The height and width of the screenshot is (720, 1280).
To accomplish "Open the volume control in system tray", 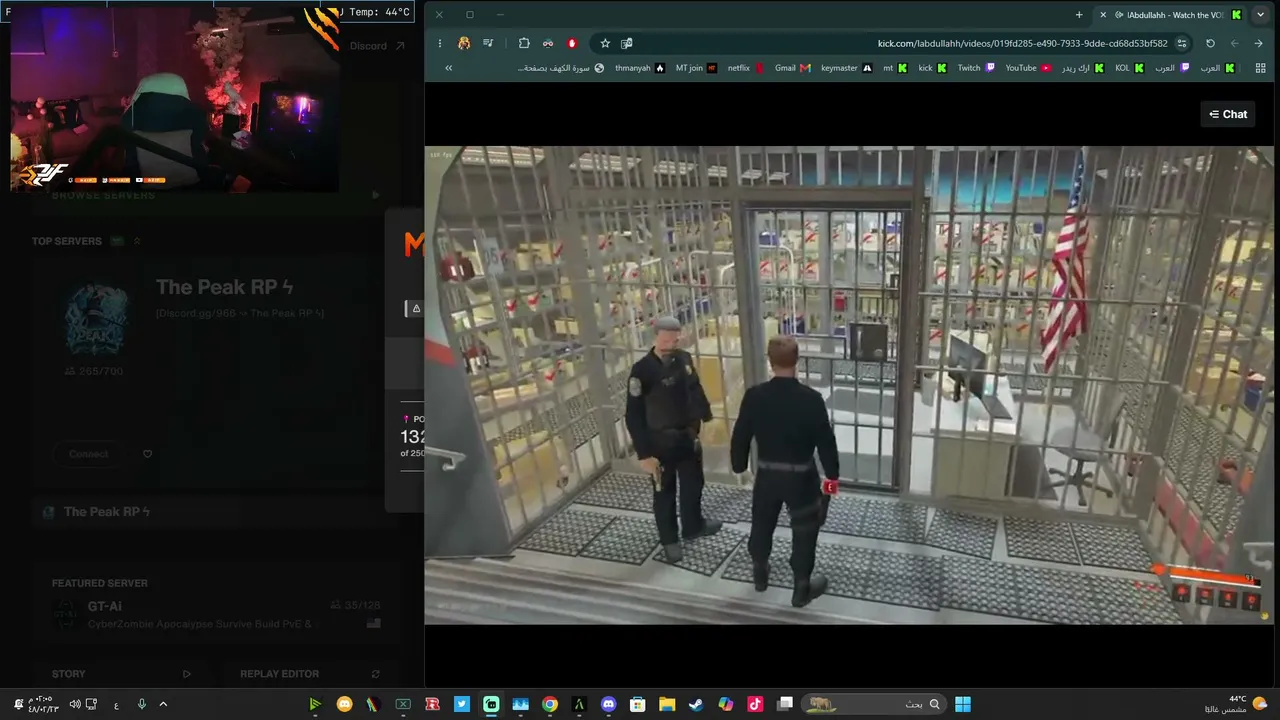I will click(74, 704).
